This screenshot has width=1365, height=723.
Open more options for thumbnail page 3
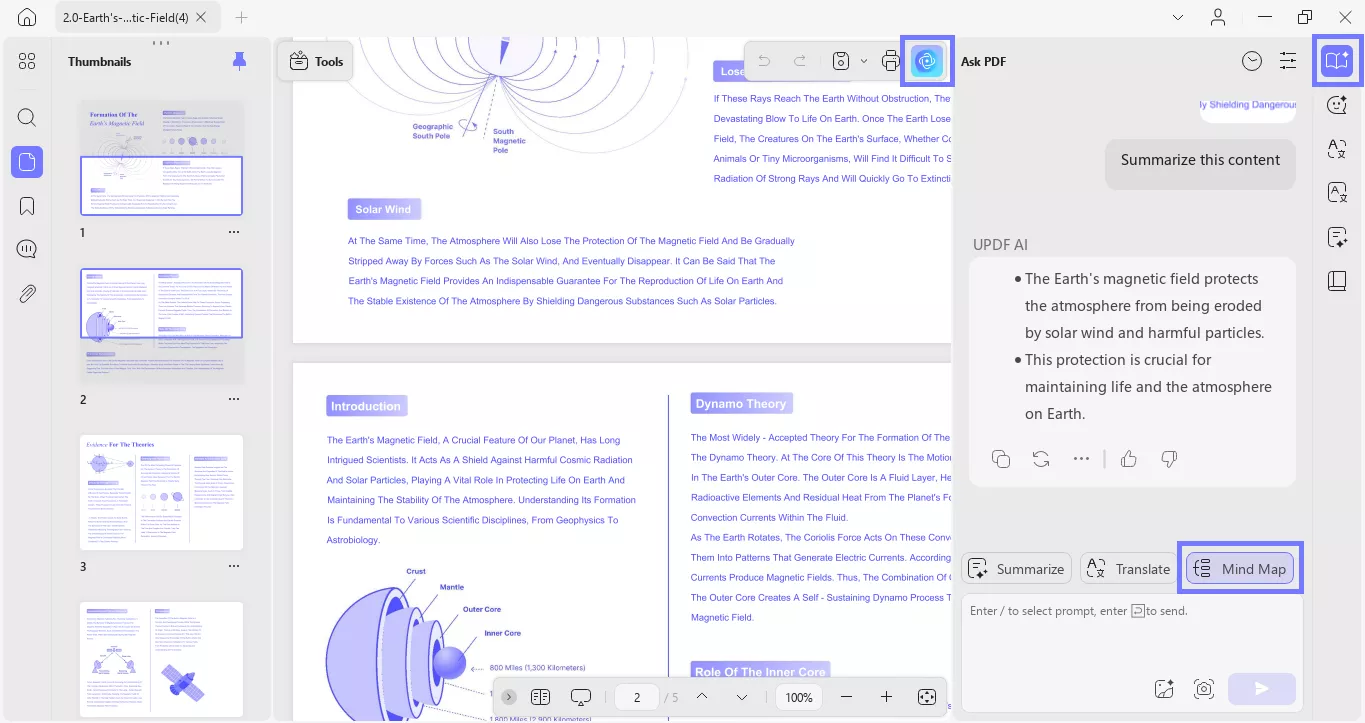point(234,566)
